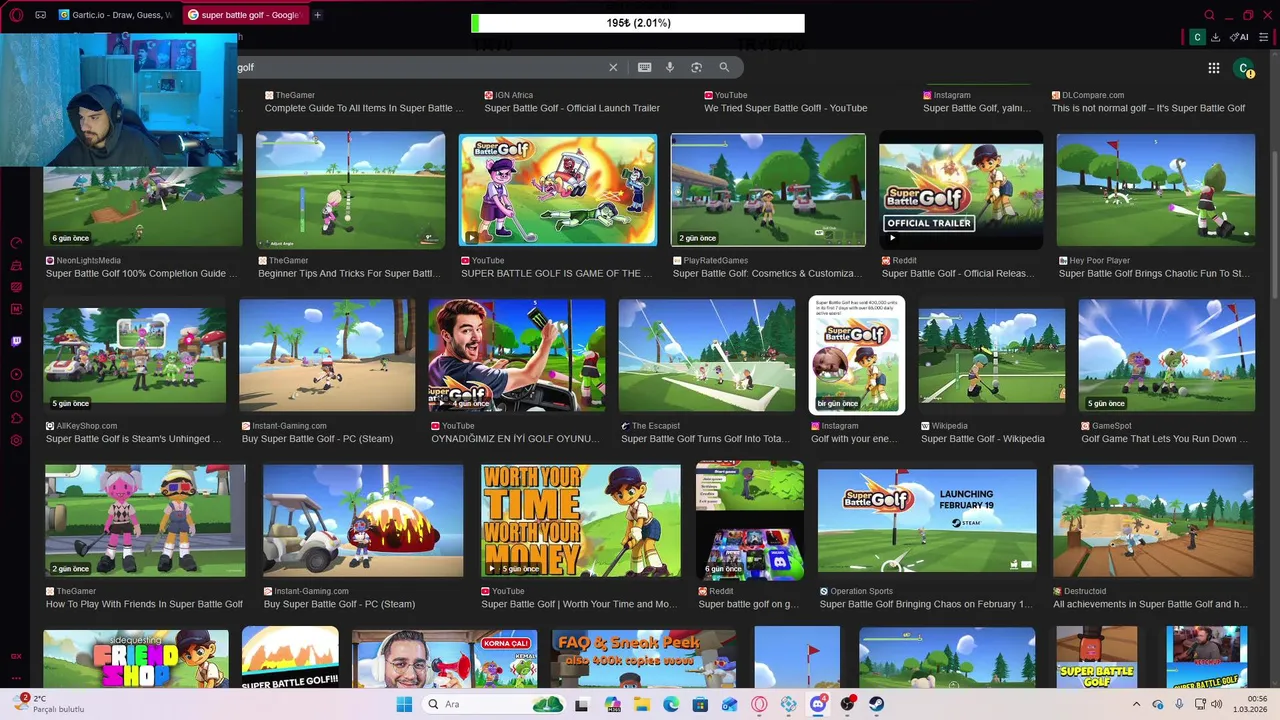The image size is (1280, 720).
Task: Open the green C profile extension icon
Action: [x=1197, y=37]
